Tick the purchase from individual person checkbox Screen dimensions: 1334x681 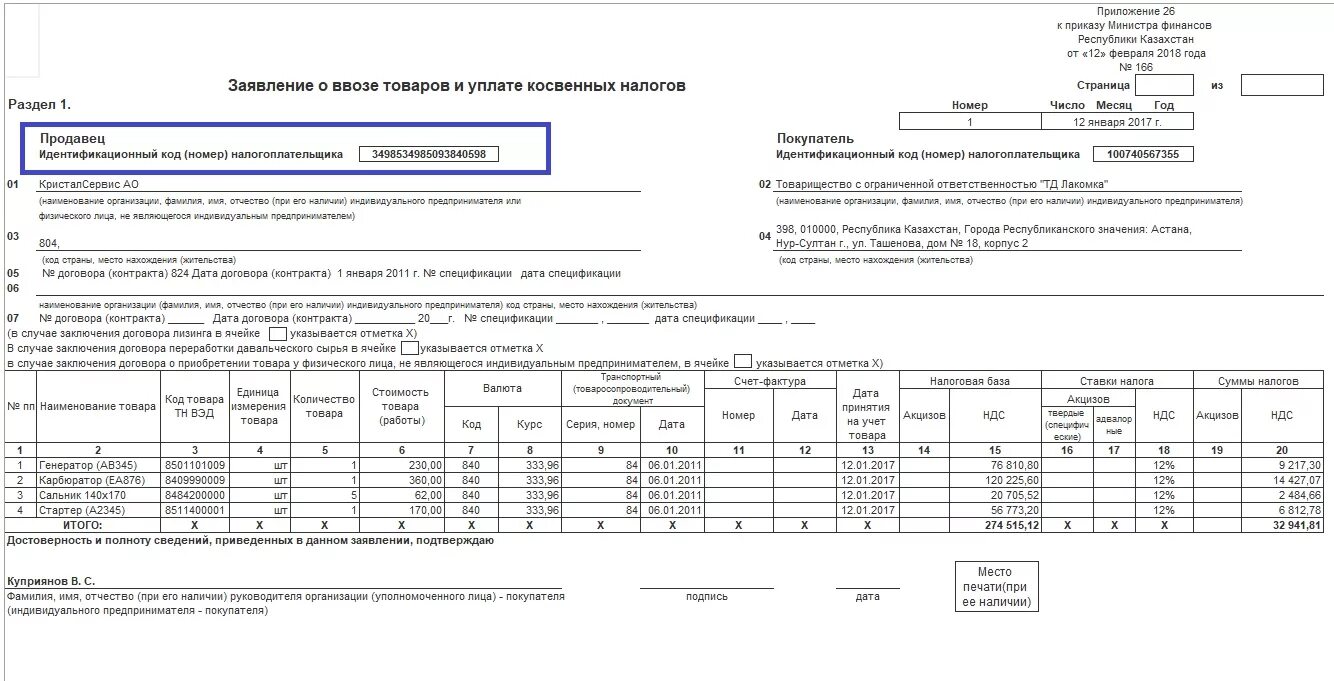point(743,362)
